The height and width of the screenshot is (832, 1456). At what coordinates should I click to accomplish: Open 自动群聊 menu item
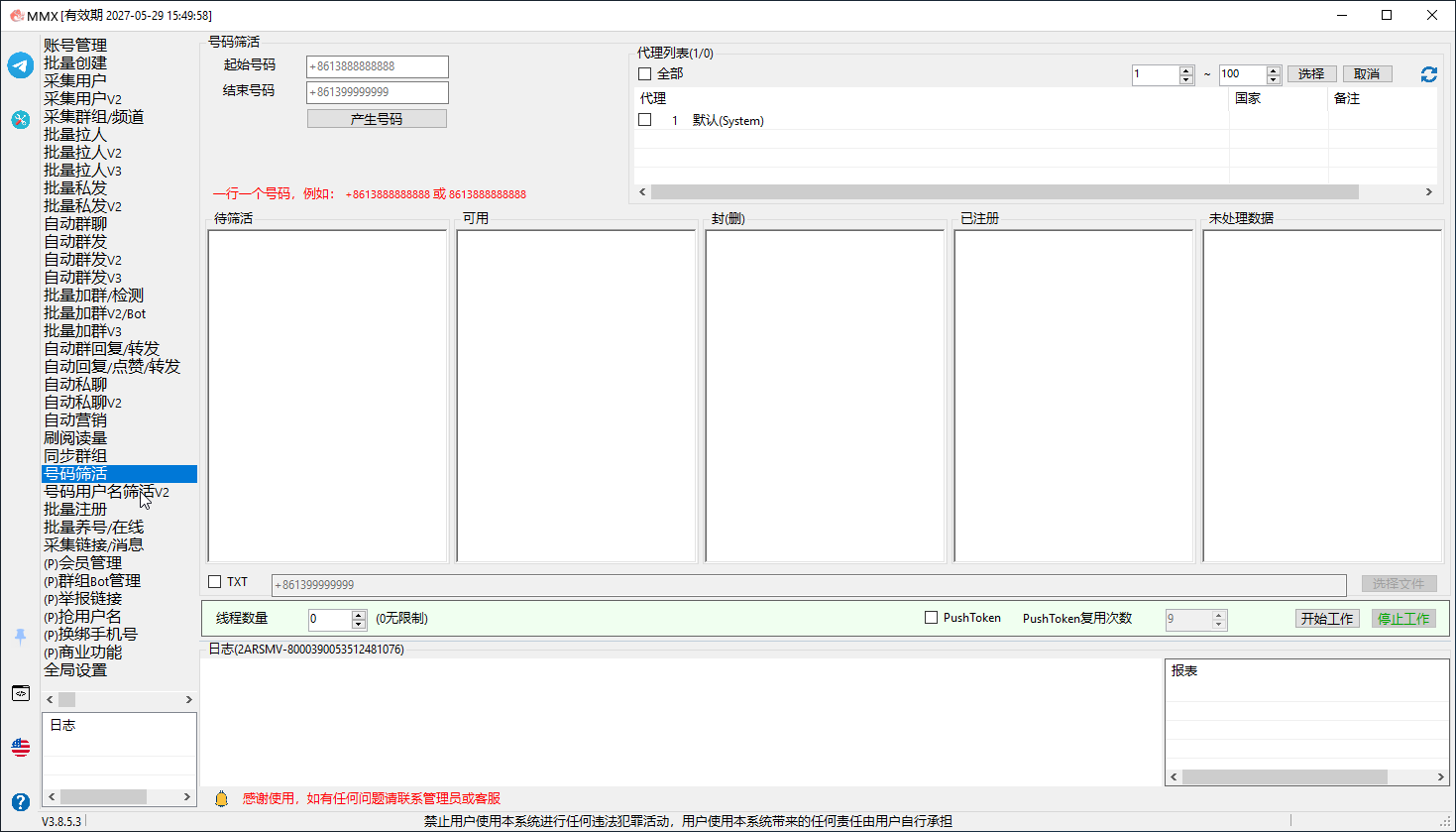click(75, 224)
